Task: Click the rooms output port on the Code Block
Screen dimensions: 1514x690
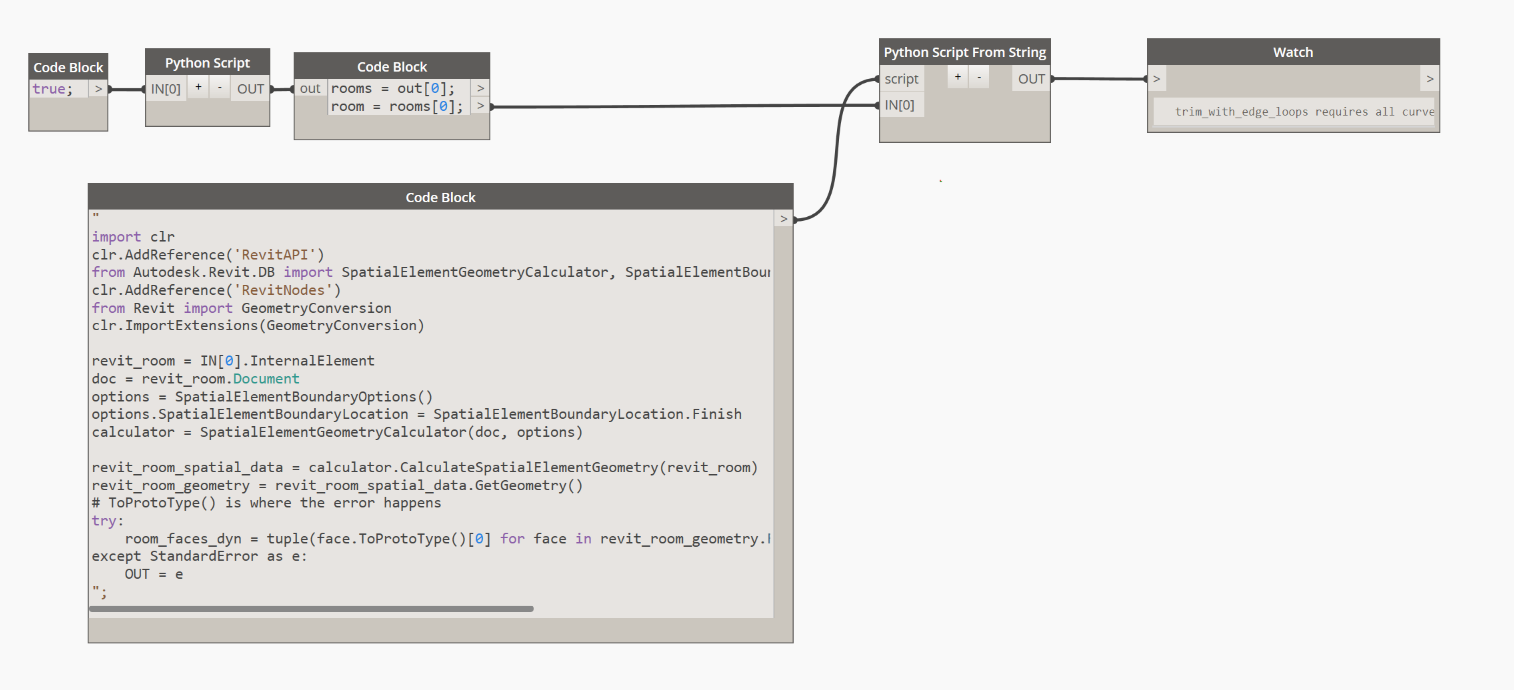Action: (x=480, y=88)
